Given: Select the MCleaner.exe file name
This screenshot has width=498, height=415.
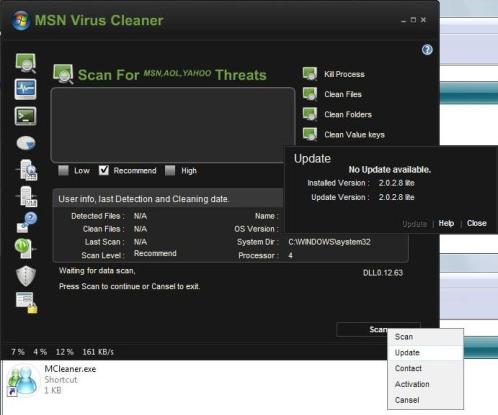Looking at the screenshot, I should coord(70,369).
